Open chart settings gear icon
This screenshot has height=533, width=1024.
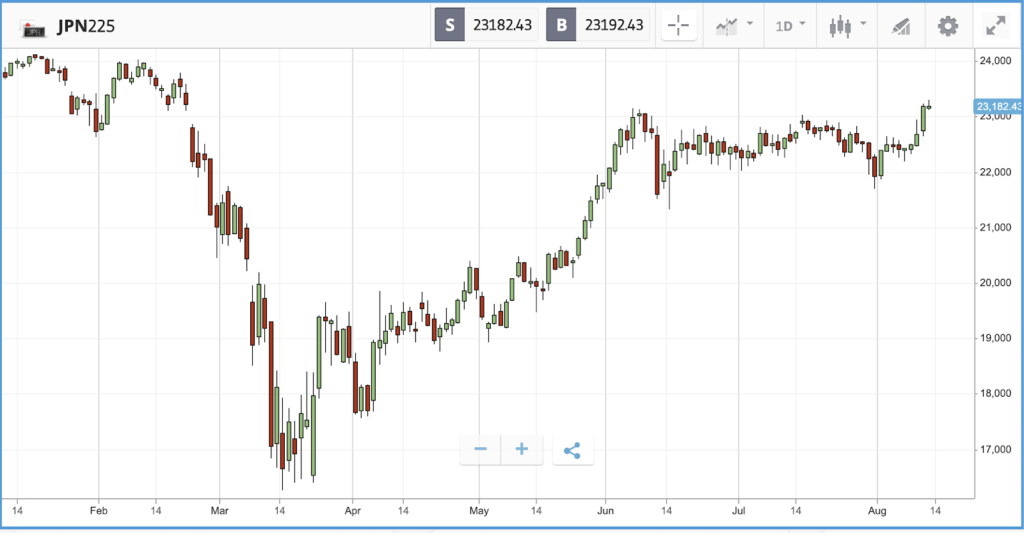pos(948,26)
